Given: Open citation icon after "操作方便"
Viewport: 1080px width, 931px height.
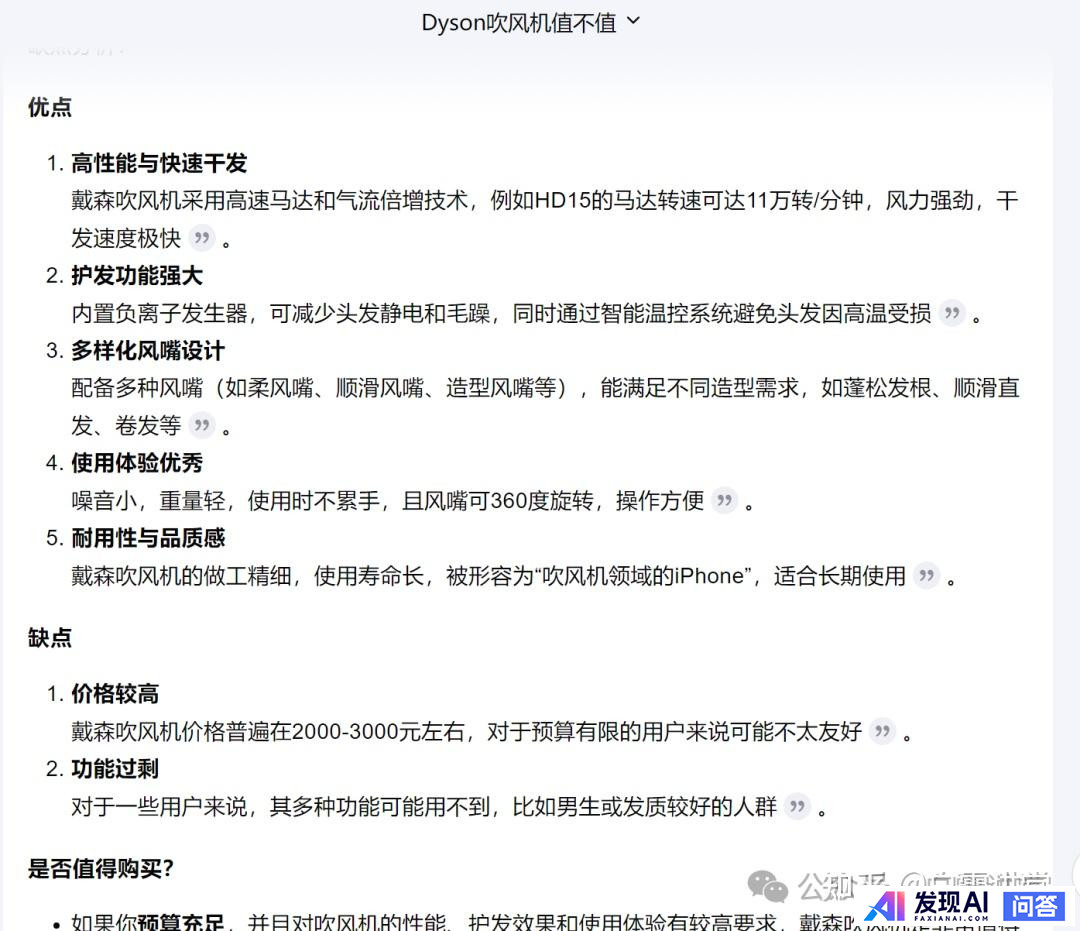Looking at the screenshot, I should point(725,501).
